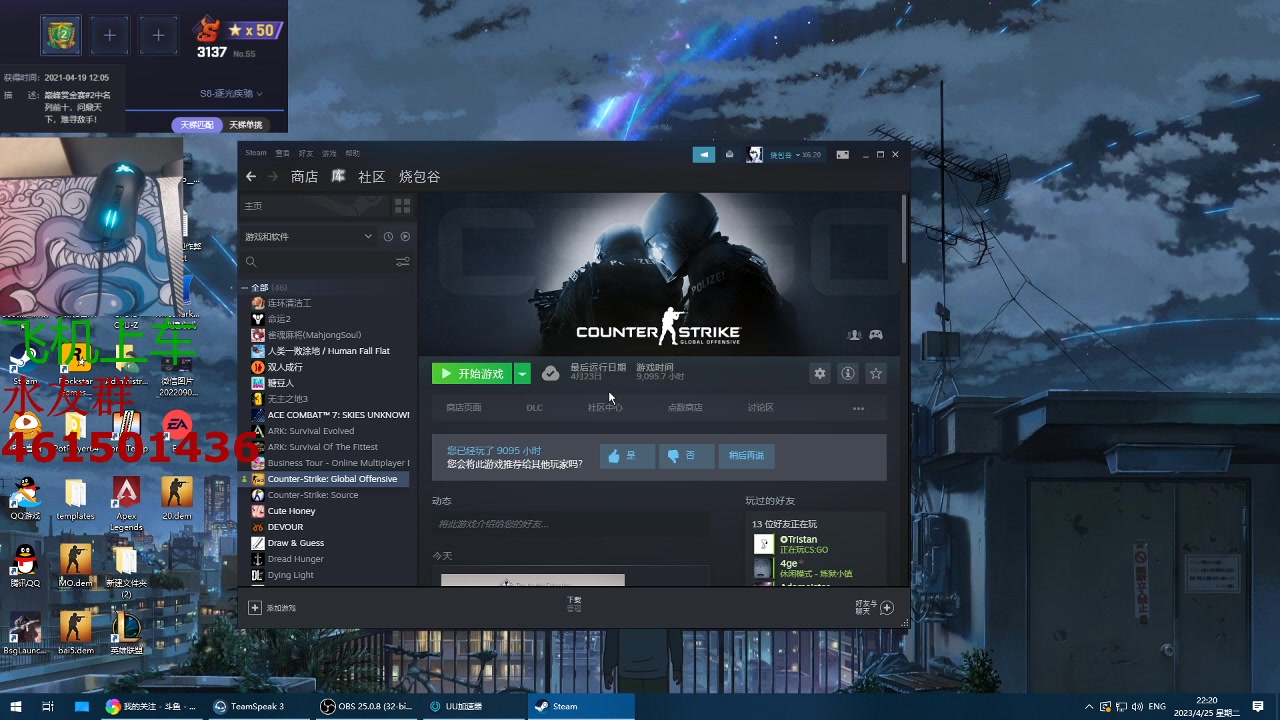Image resolution: width=1280 pixels, height=720 pixels.
Task: Go to the 库 library tab
Action: [x=338, y=177]
